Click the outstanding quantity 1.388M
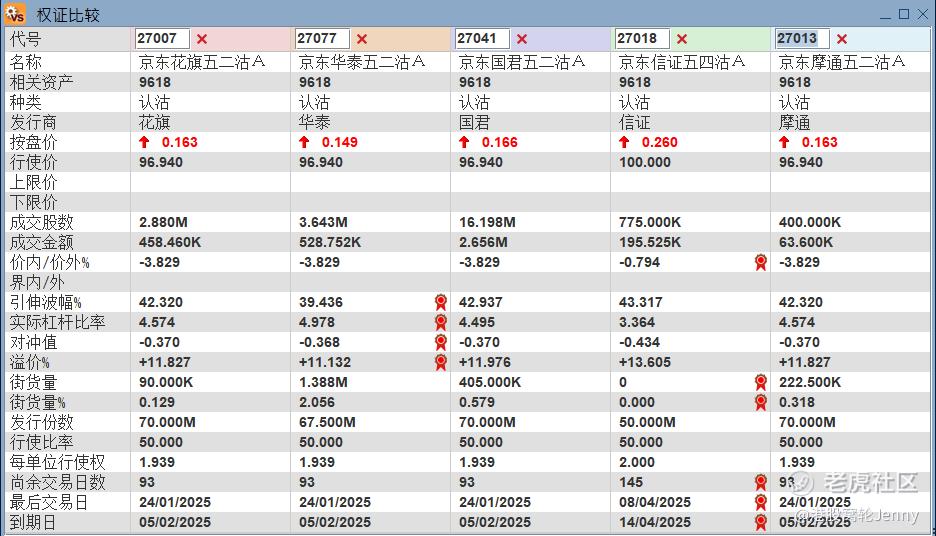936x536 pixels. [323, 382]
